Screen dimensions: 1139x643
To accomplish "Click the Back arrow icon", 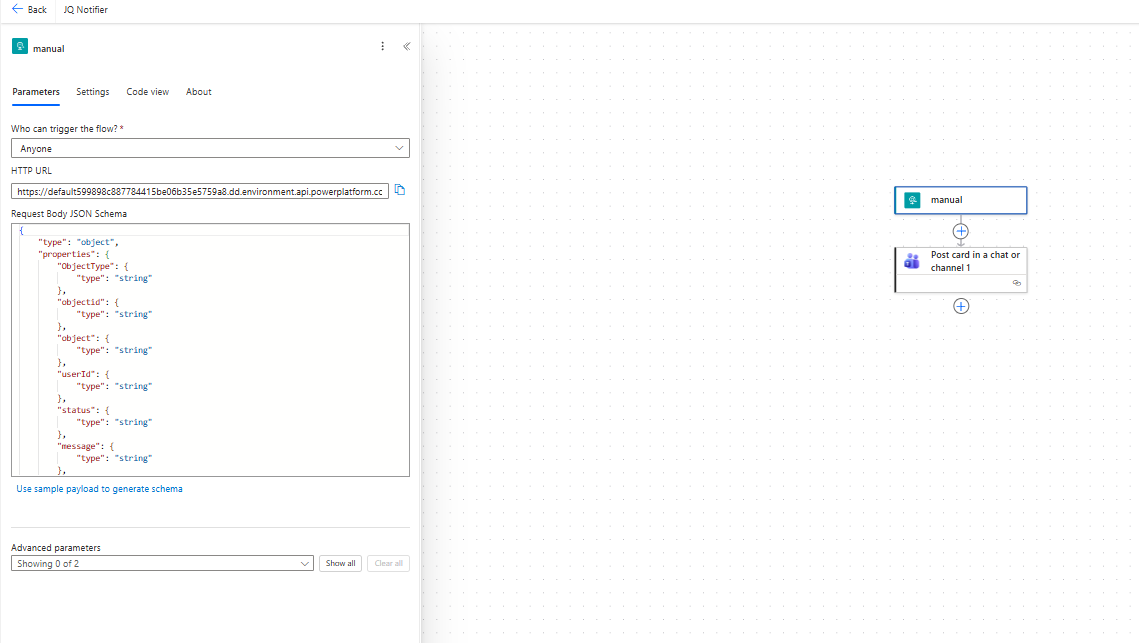I will pyautogui.click(x=17, y=9).
